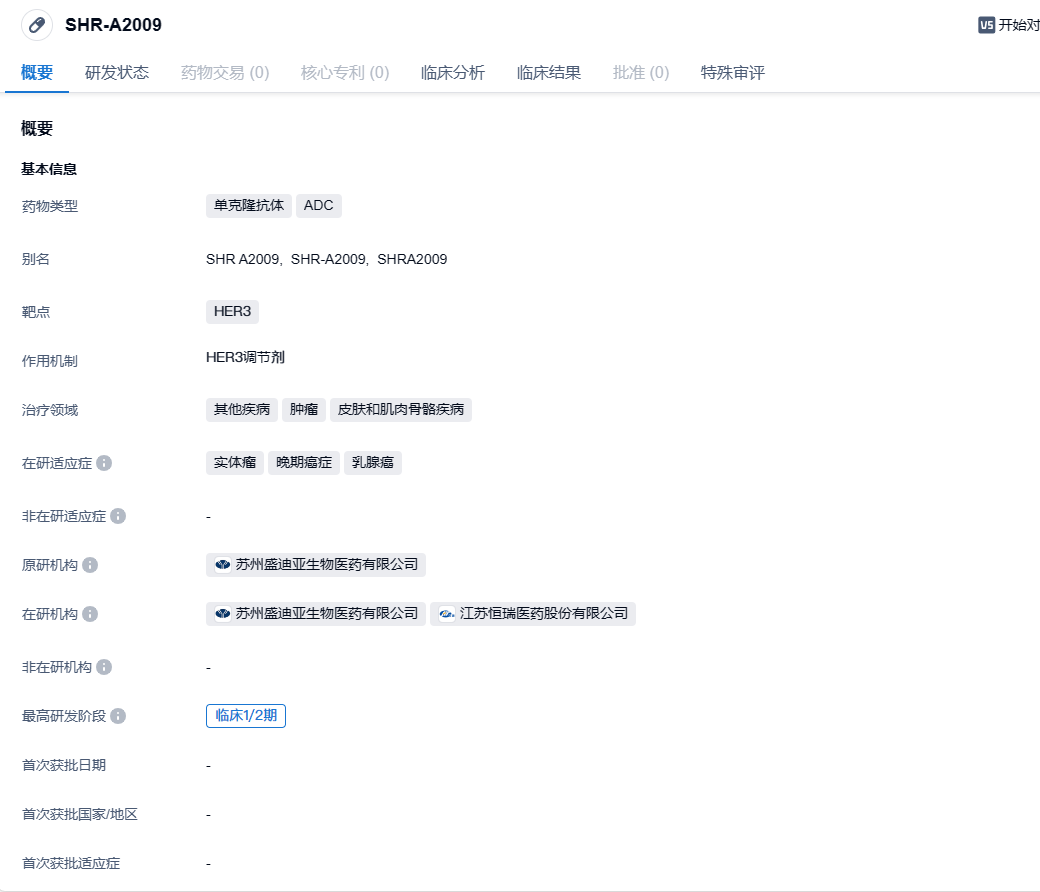Click info icon beside 非在研机构
The height and width of the screenshot is (892, 1040).
104,667
